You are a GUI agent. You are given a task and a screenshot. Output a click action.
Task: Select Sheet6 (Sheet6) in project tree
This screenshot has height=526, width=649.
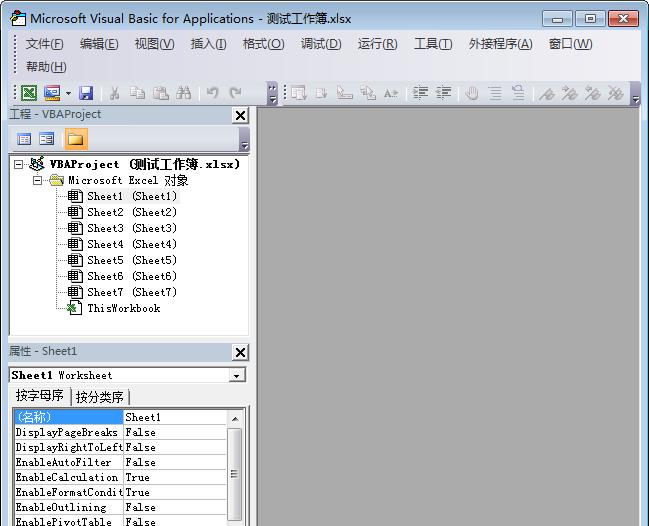click(132, 276)
